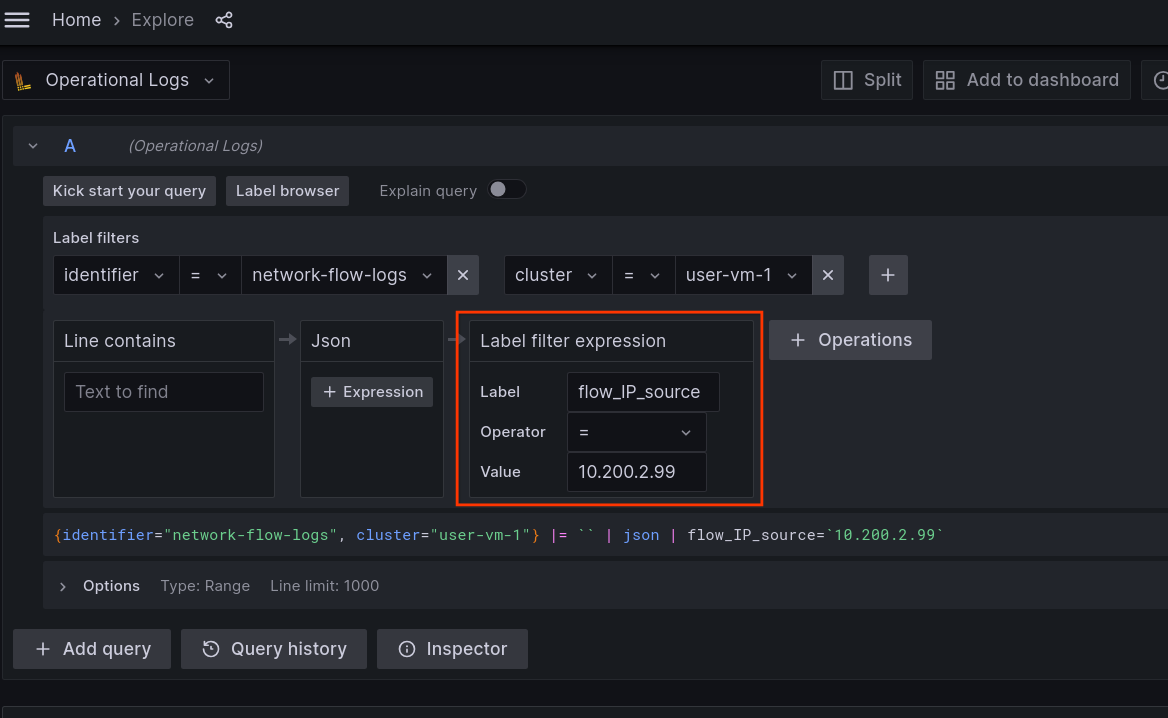The height and width of the screenshot is (718, 1168).
Task: Click the Text to find input field
Action: (x=163, y=391)
